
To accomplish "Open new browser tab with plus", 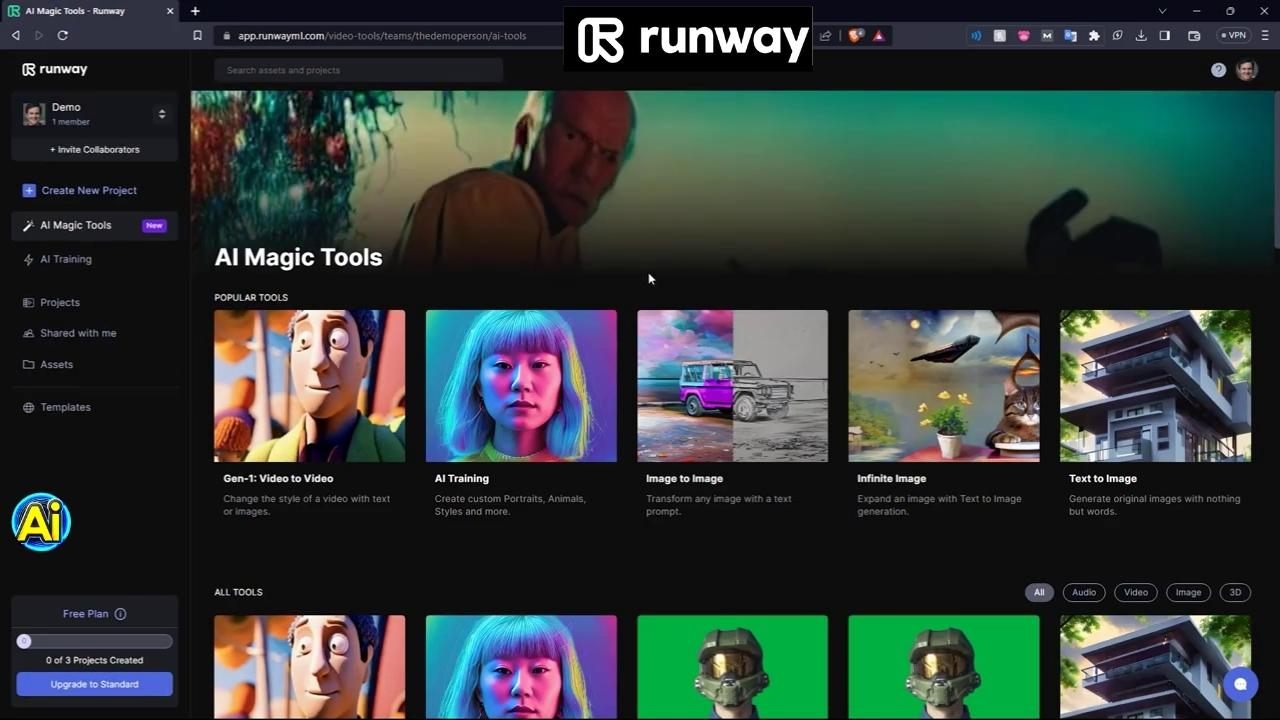I will click(x=195, y=11).
